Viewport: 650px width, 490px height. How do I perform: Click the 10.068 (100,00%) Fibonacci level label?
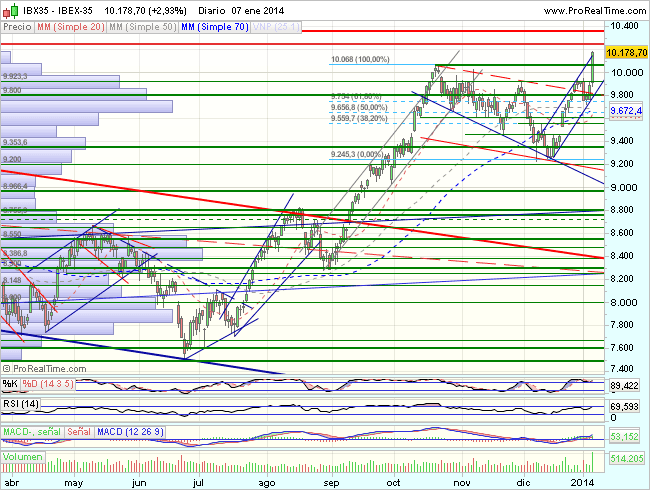pos(361,60)
